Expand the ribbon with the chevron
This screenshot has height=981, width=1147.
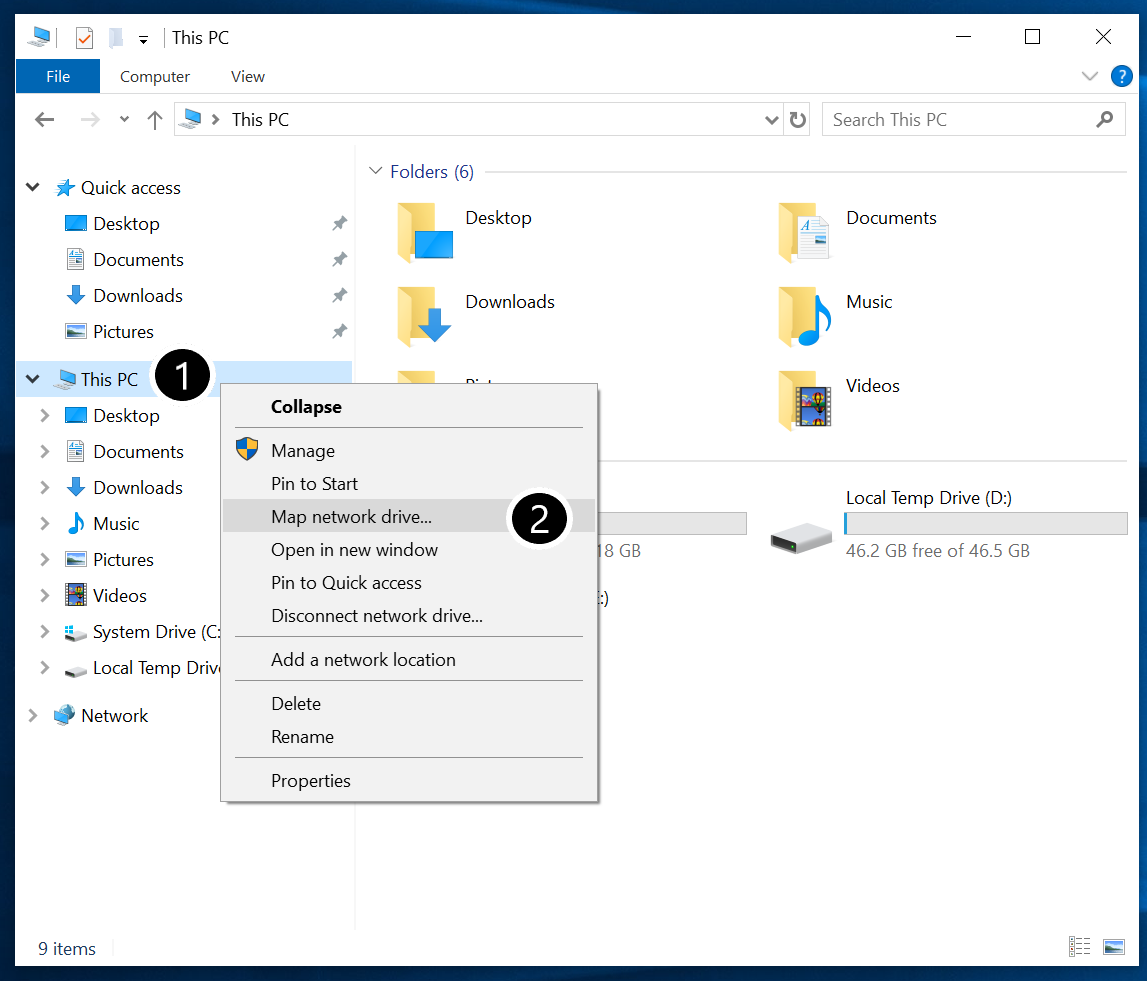tap(1089, 76)
